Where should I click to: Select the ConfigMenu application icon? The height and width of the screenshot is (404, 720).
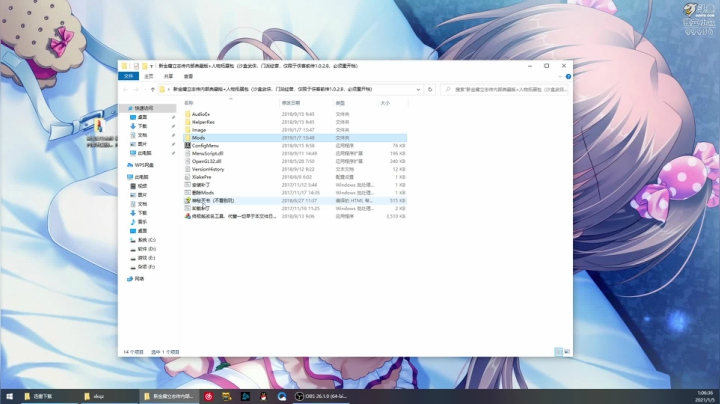(x=187, y=146)
